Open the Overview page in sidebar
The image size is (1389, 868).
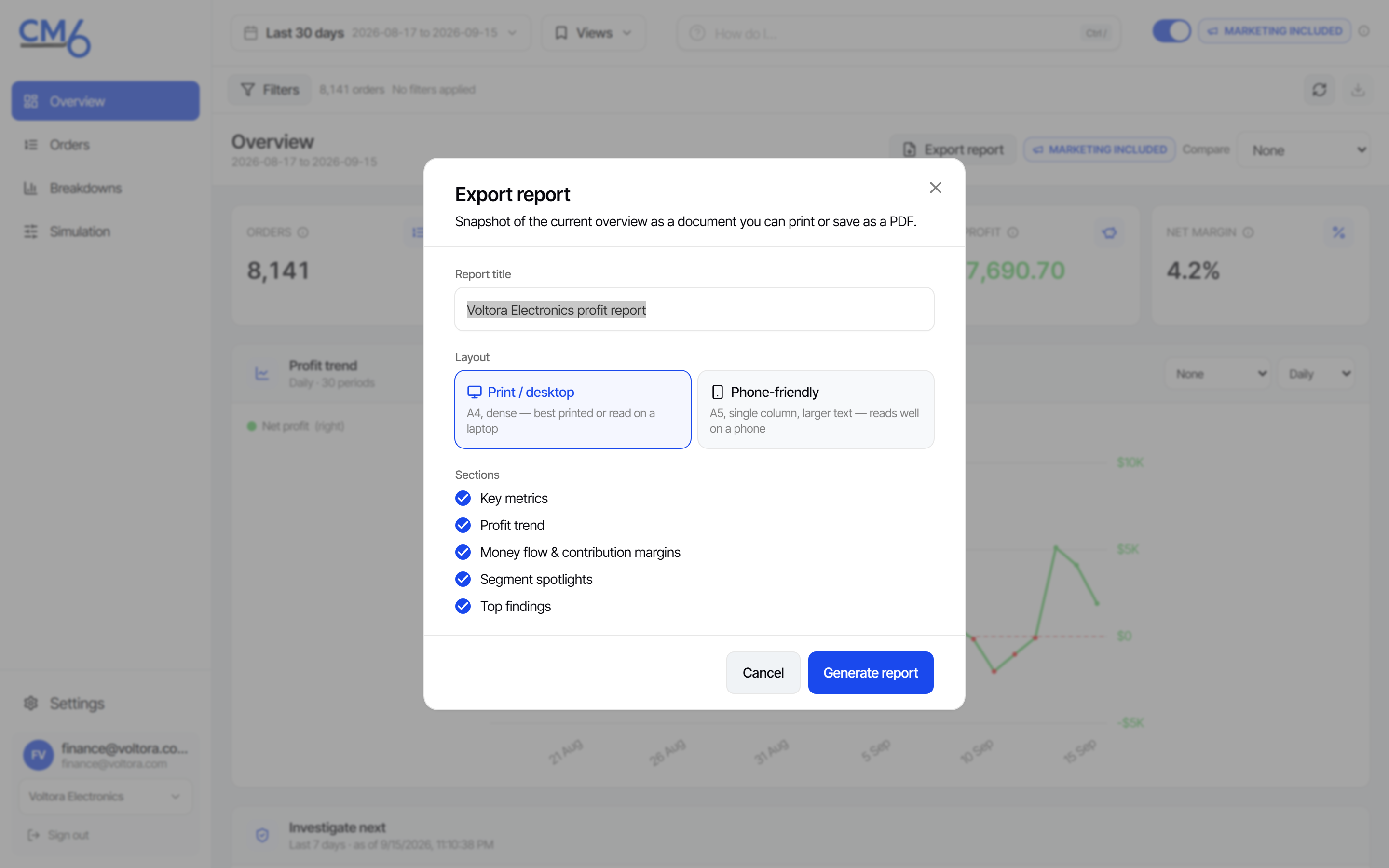point(106,101)
